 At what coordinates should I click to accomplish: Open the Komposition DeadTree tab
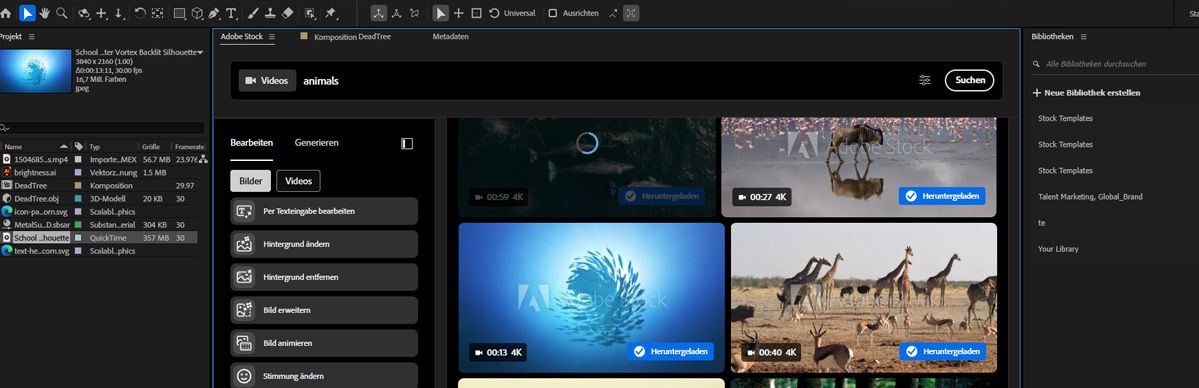pyautogui.click(x=353, y=37)
